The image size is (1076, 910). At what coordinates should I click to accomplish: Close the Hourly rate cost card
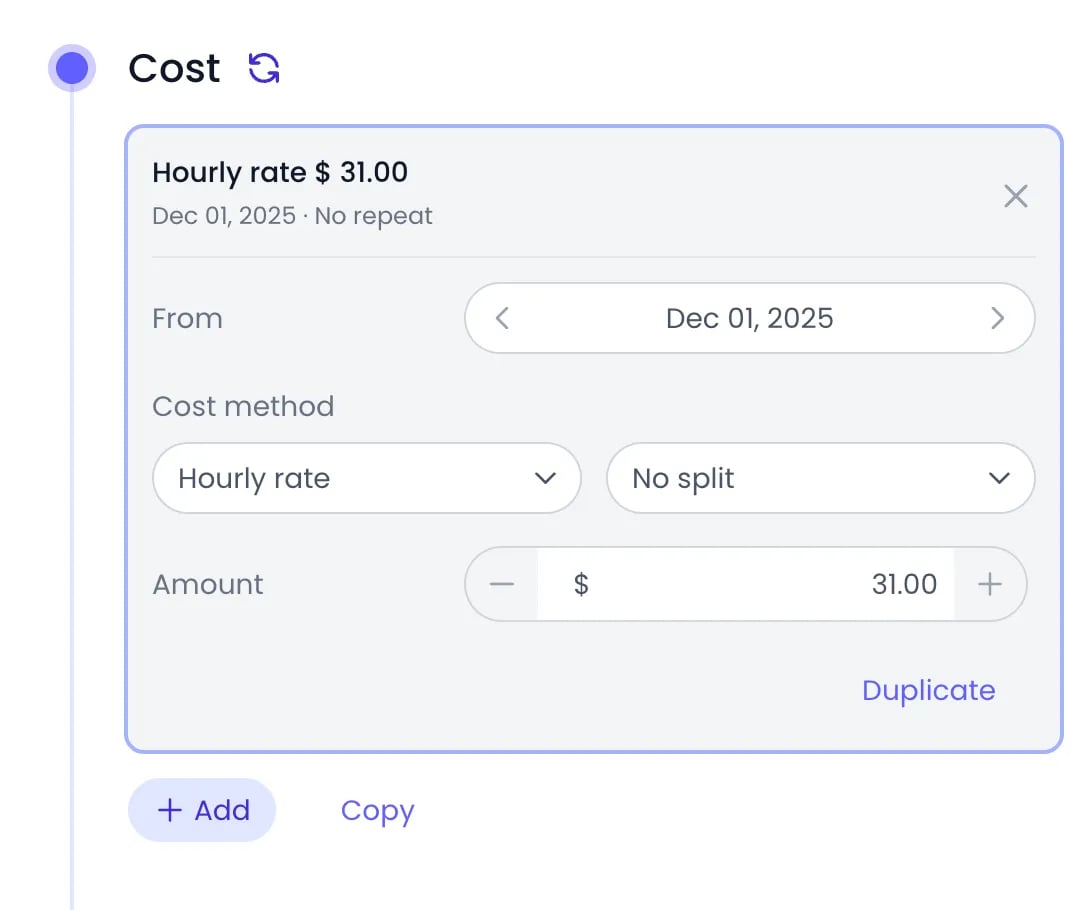(1016, 196)
